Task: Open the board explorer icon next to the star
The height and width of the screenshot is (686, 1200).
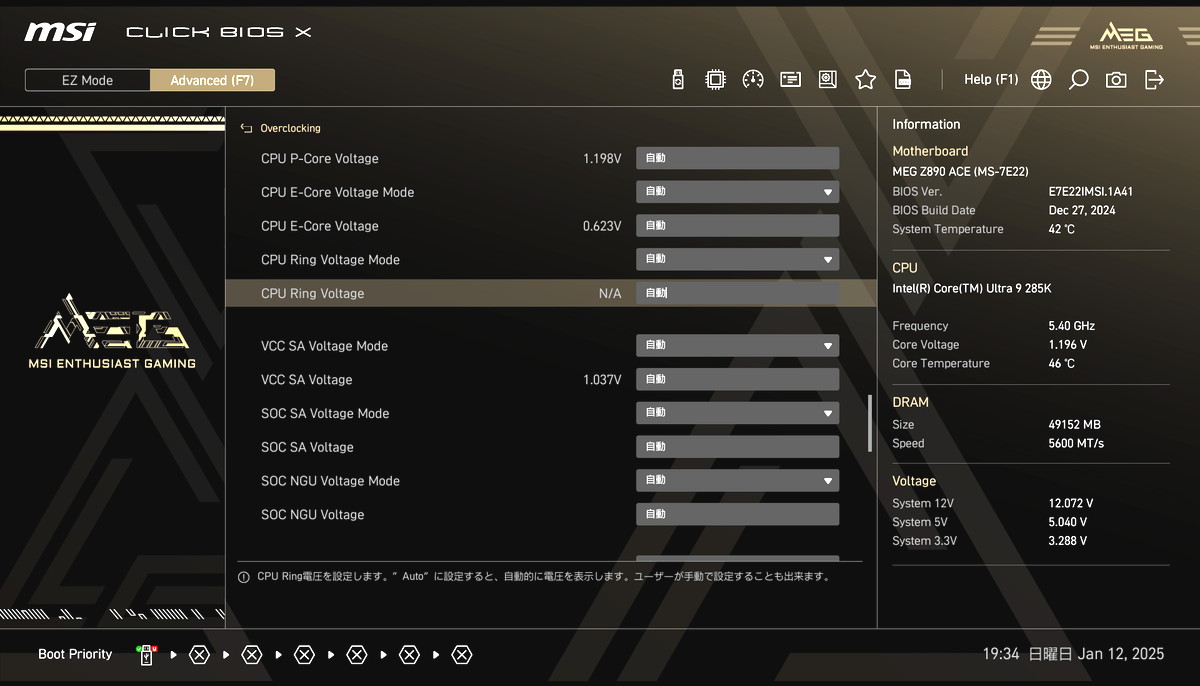Action: coord(828,80)
